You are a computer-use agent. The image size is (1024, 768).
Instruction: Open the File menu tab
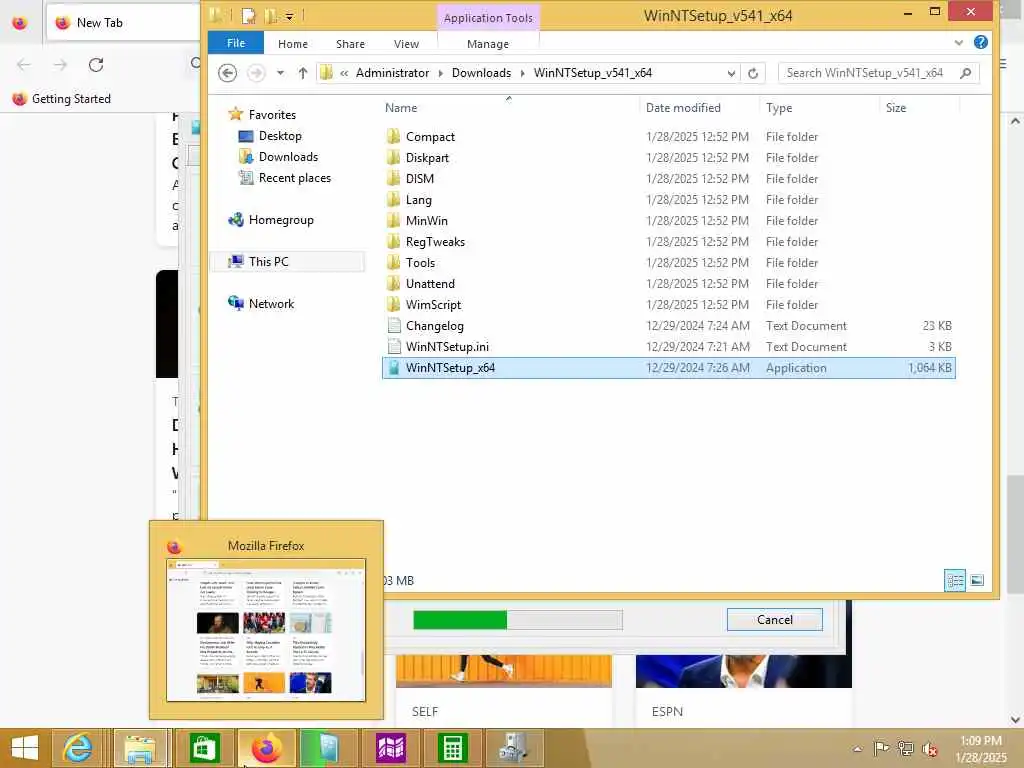236,43
